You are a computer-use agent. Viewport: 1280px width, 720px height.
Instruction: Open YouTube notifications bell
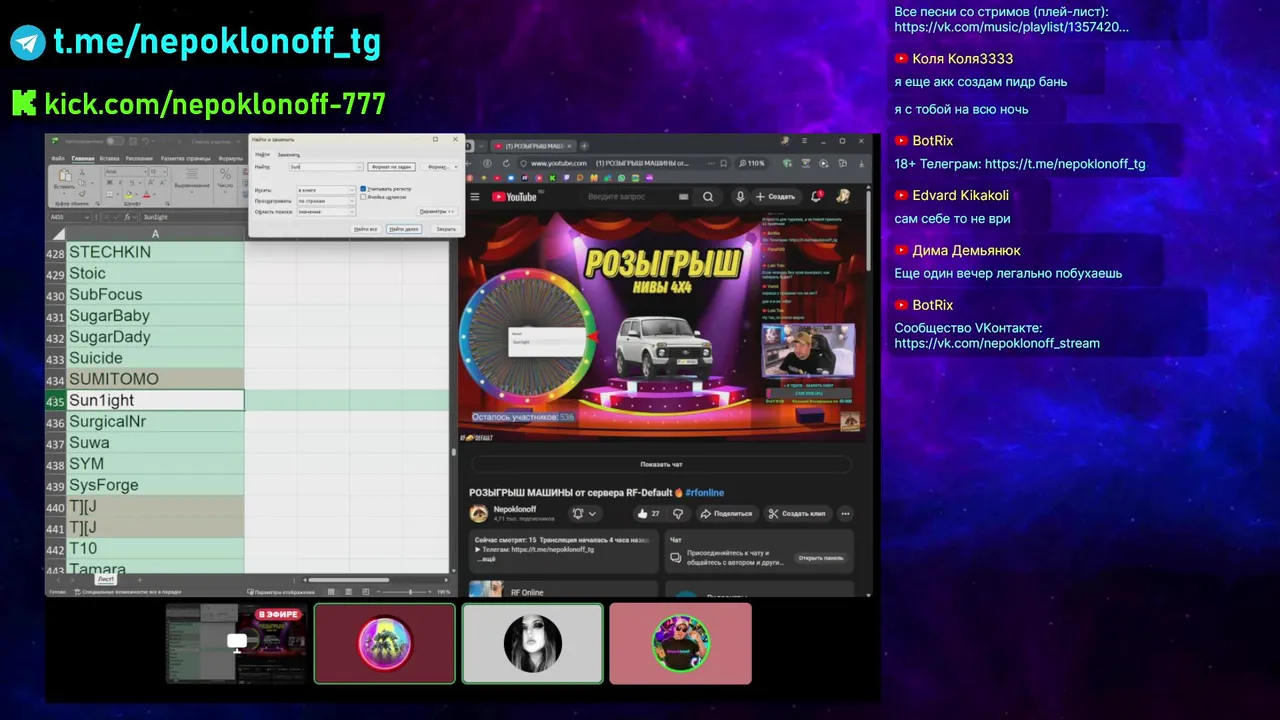816,197
